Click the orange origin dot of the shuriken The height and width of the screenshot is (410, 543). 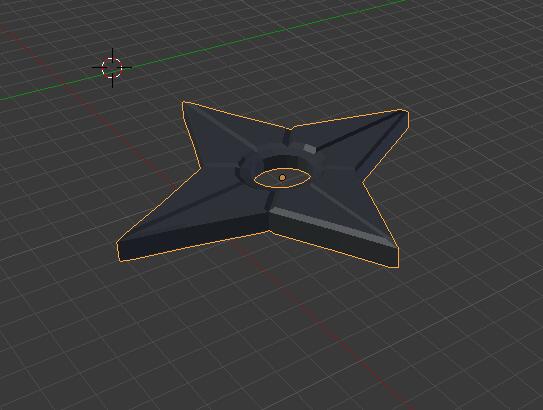[282, 178]
